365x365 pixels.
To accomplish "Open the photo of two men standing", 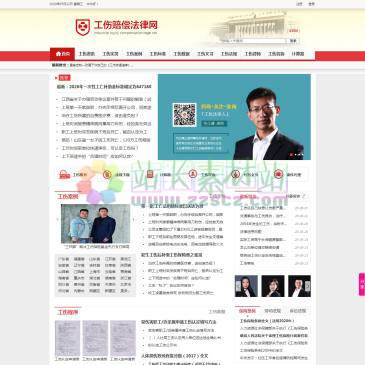I will pos(95,224).
